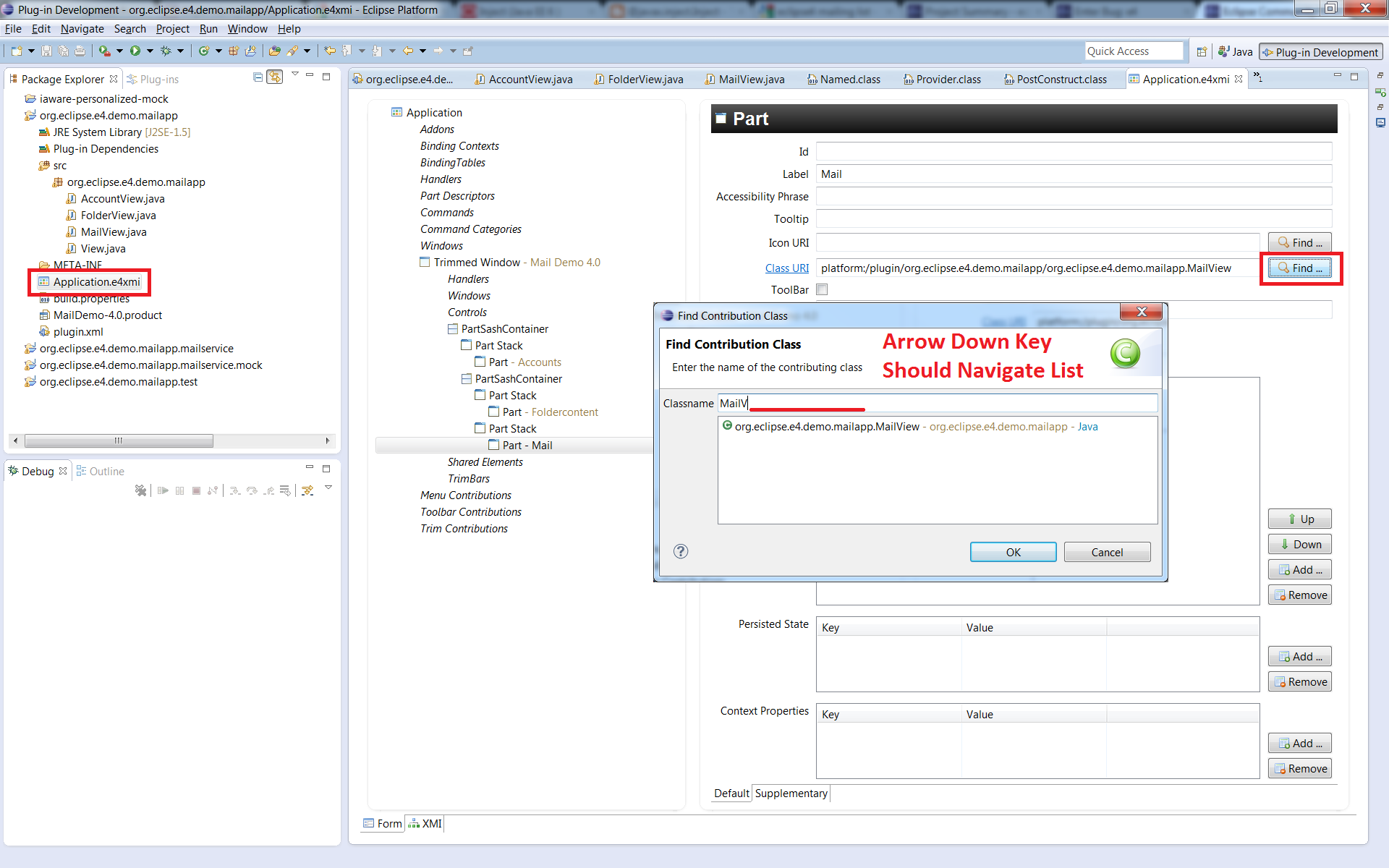
Task: Click the Save All toolbar icon
Action: coord(63,51)
